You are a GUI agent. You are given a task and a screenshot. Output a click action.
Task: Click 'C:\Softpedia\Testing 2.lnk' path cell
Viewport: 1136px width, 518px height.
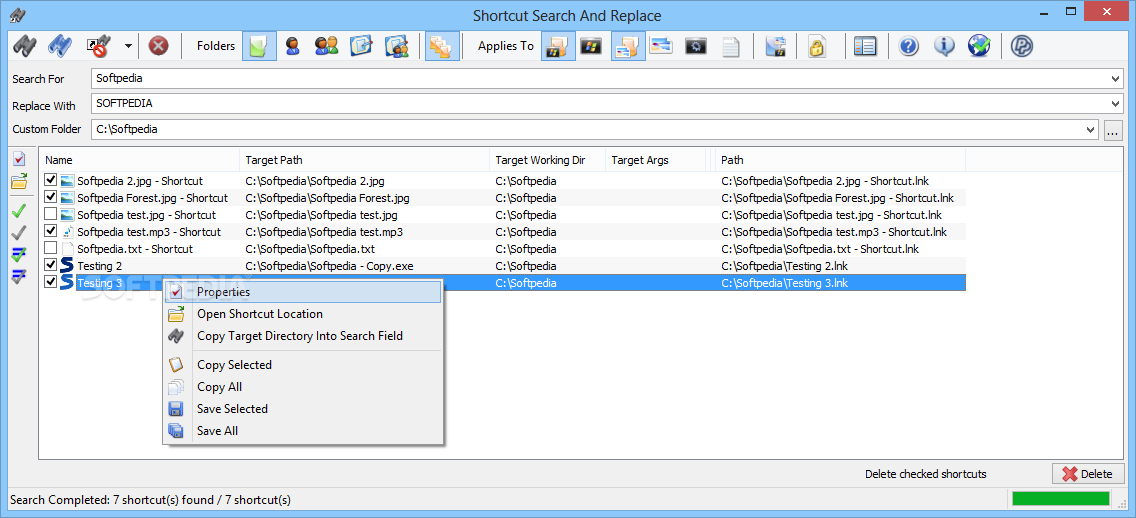[x=784, y=266]
